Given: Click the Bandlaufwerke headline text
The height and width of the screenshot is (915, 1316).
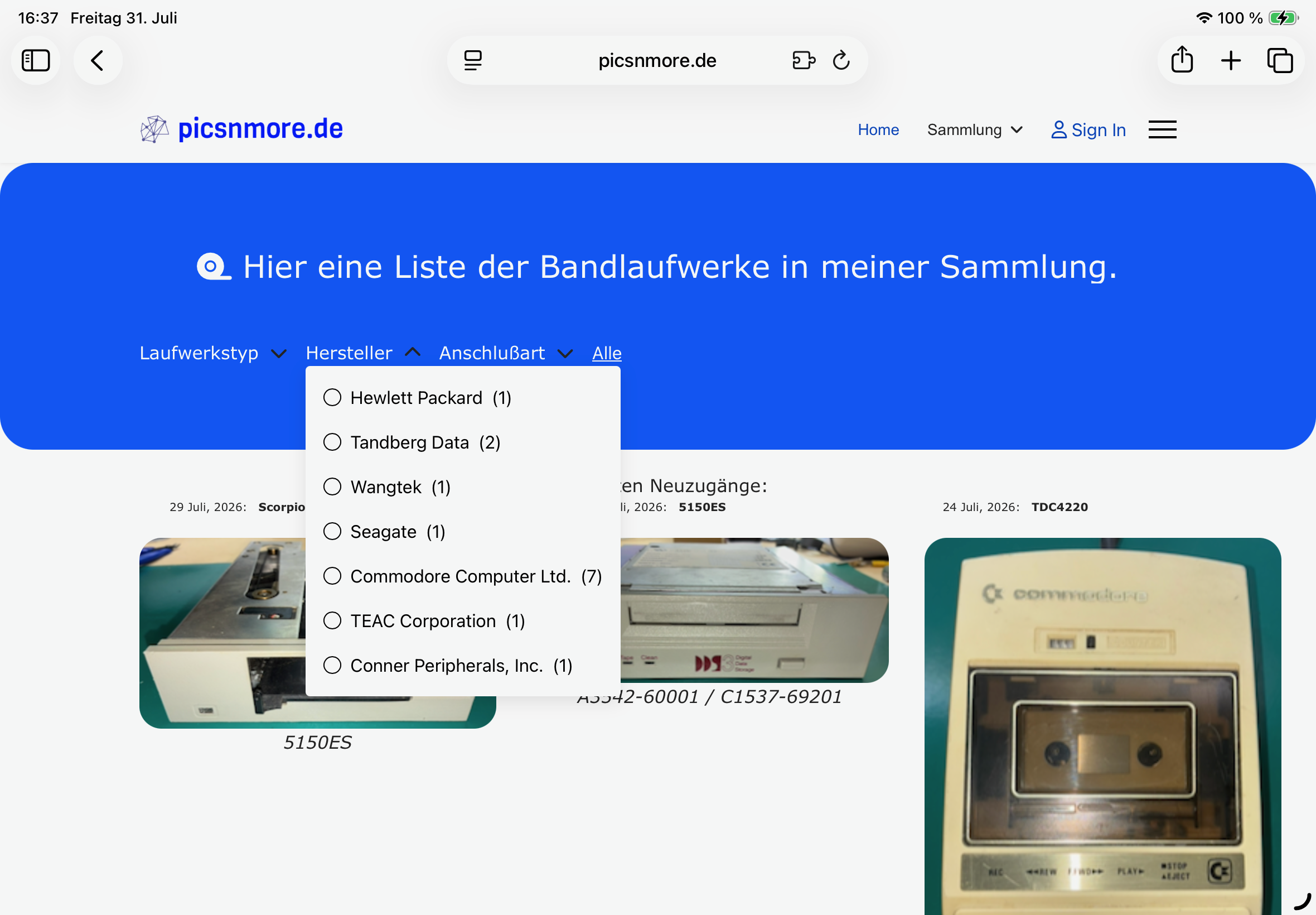Looking at the screenshot, I should coord(680,267).
